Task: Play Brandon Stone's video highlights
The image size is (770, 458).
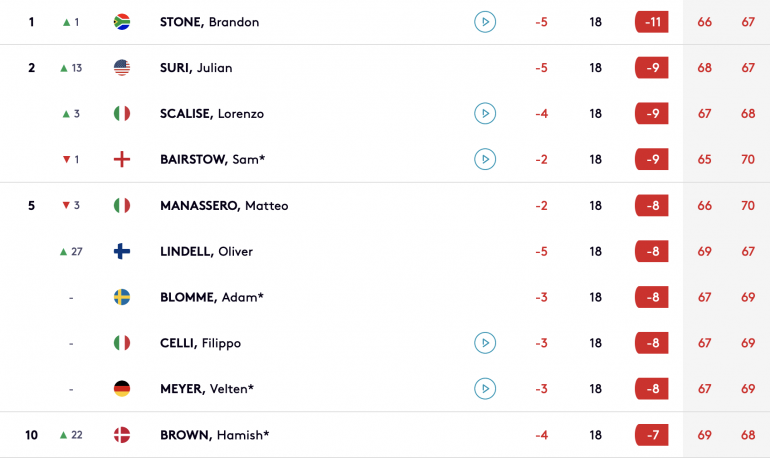Action: (x=485, y=22)
